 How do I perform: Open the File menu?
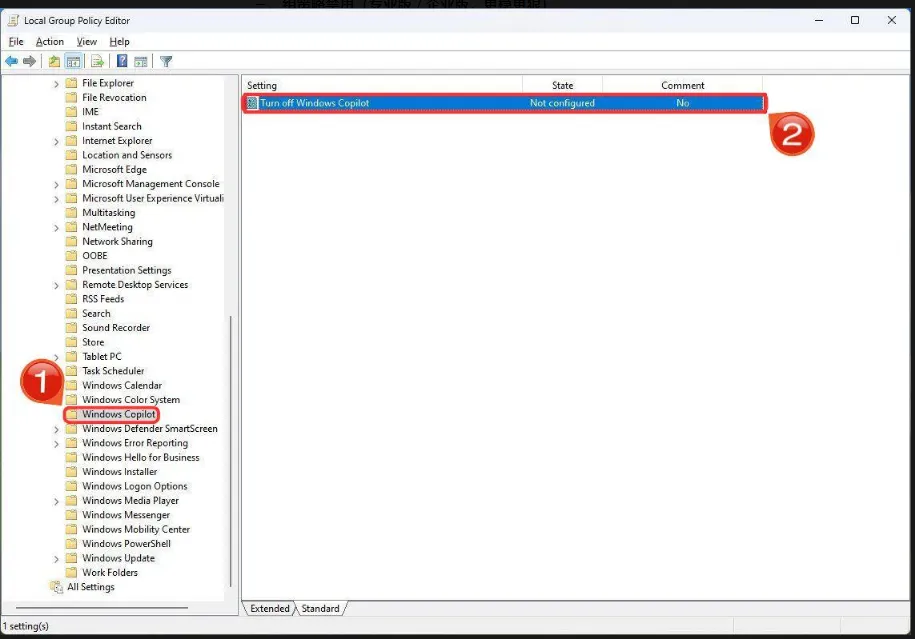(16, 41)
